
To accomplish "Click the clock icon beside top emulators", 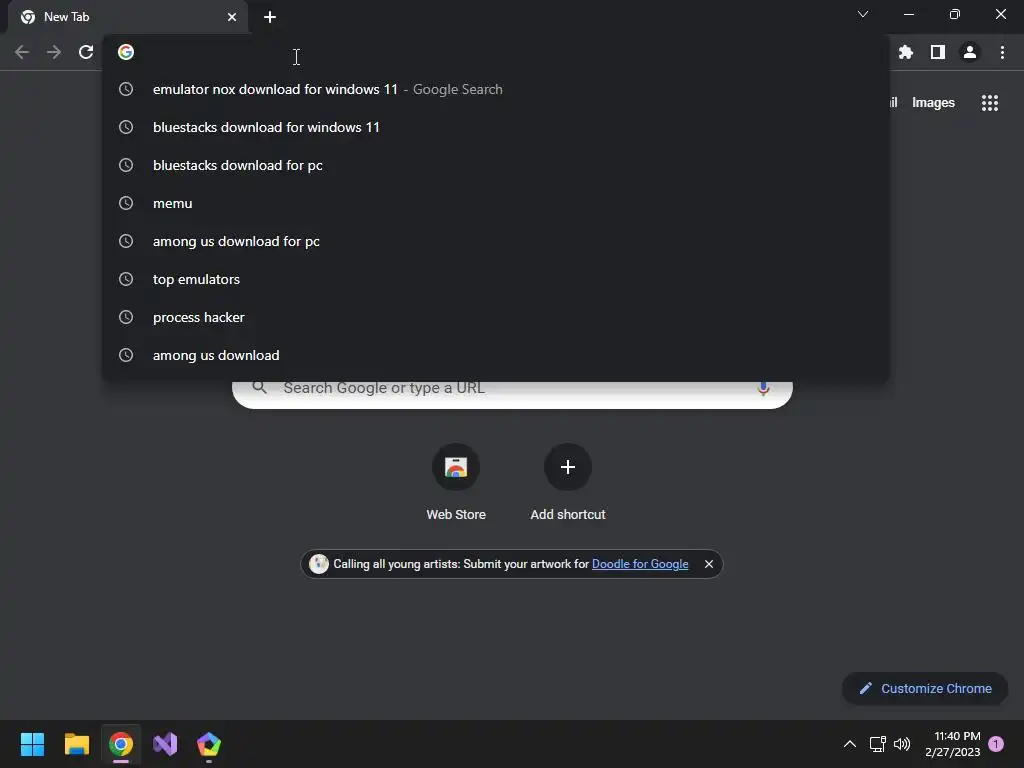I will 126,280.
